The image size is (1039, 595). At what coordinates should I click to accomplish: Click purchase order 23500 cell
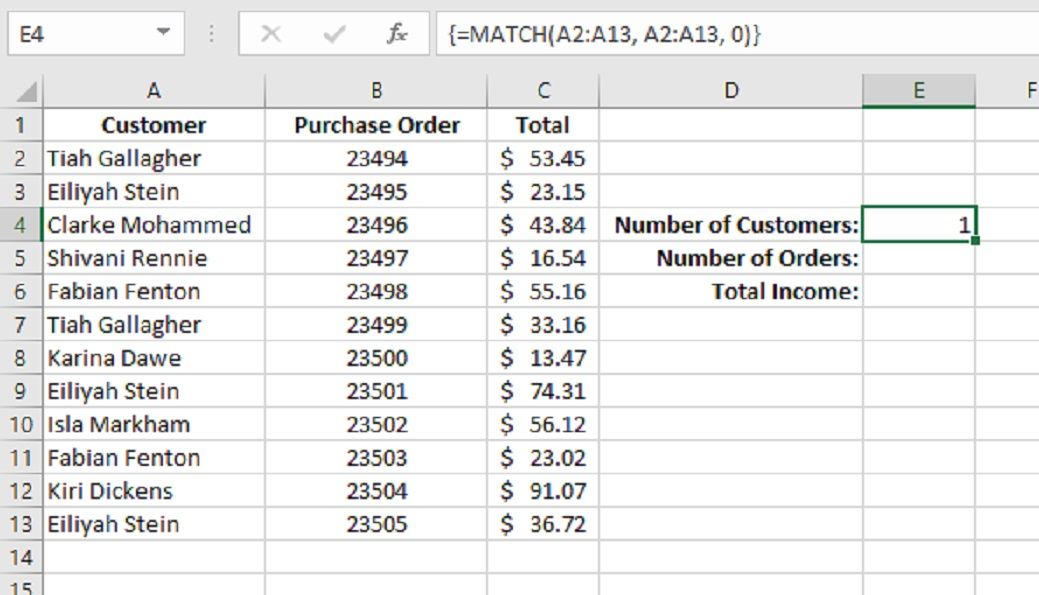coord(376,358)
